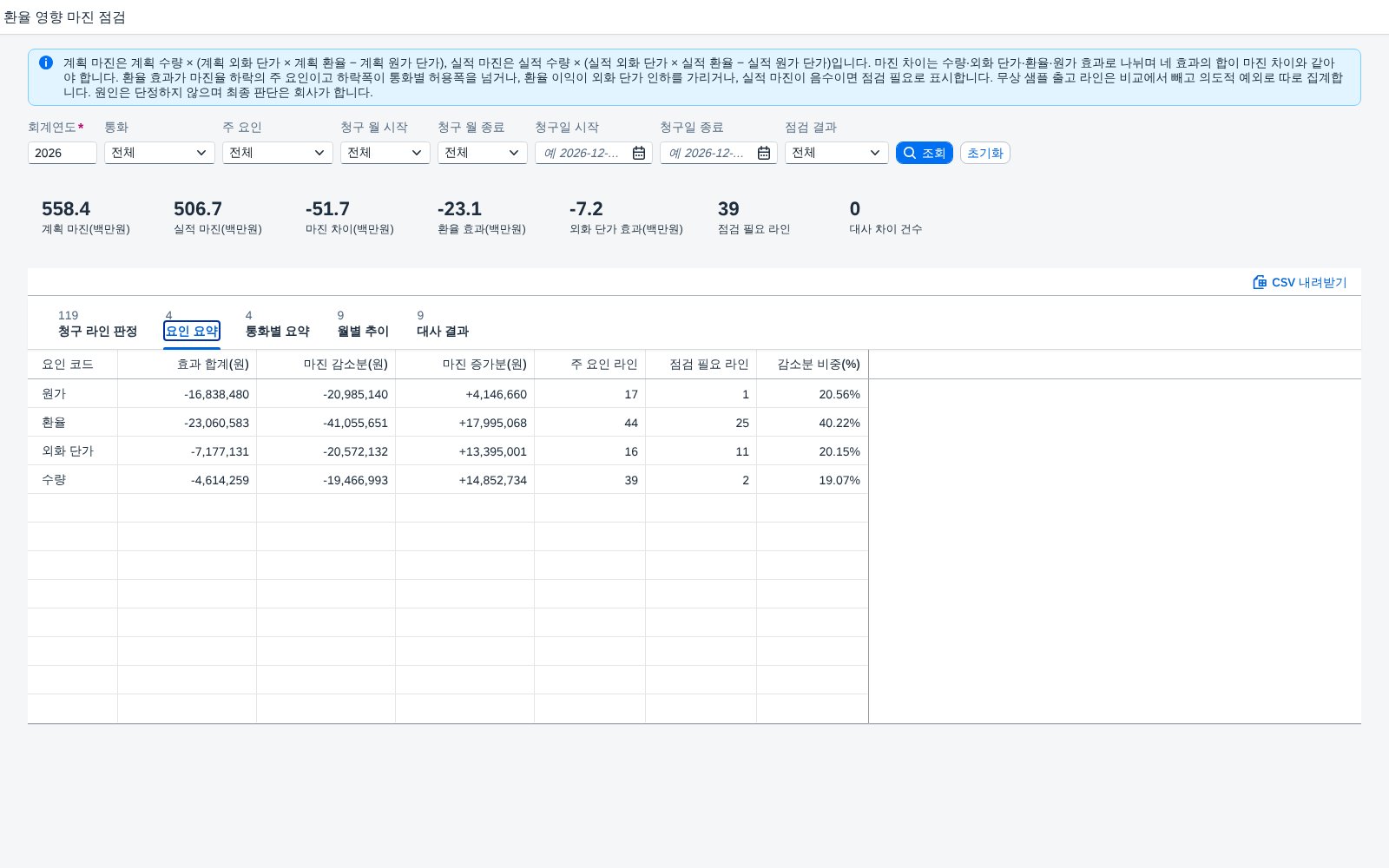This screenshot has width=1389, height=868.
Task: Open the 대사 결과 tab
Action: pyautogui.click(x=443, y=324)
